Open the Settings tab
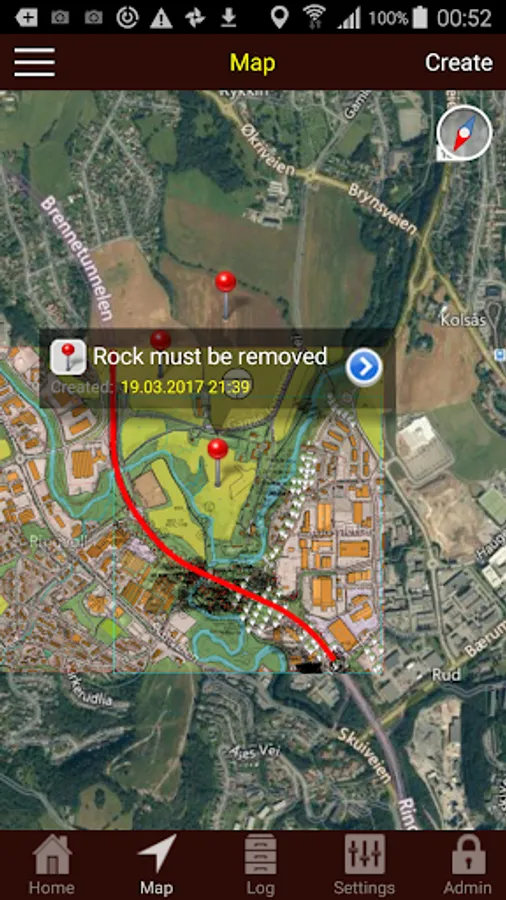Image resolution: width=506 pixels, height=900 pixels. click(x=364, y=866)
